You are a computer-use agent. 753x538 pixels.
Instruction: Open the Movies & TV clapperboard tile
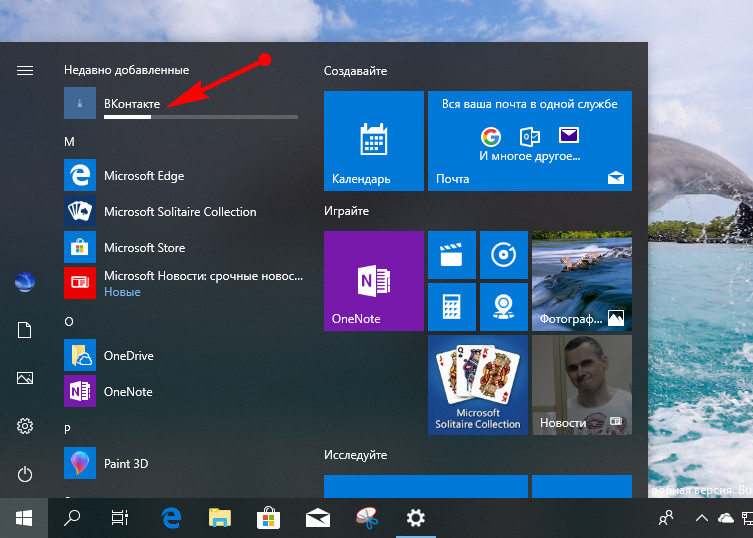click(x=451, y=255)
